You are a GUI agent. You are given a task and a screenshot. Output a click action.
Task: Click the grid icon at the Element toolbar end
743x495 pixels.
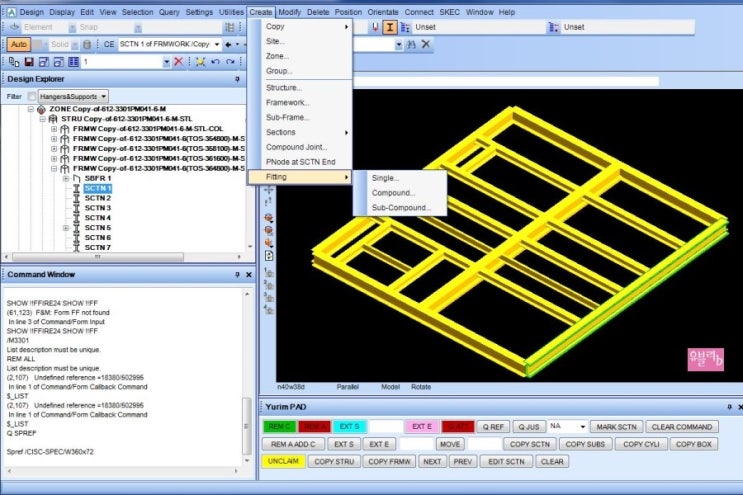coord(229,27)
